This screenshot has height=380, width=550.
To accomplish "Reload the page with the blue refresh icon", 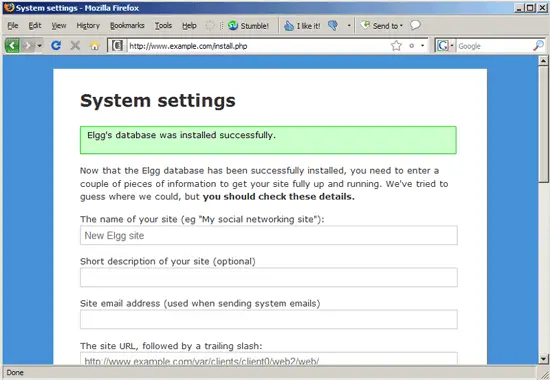I will (56, 46).
